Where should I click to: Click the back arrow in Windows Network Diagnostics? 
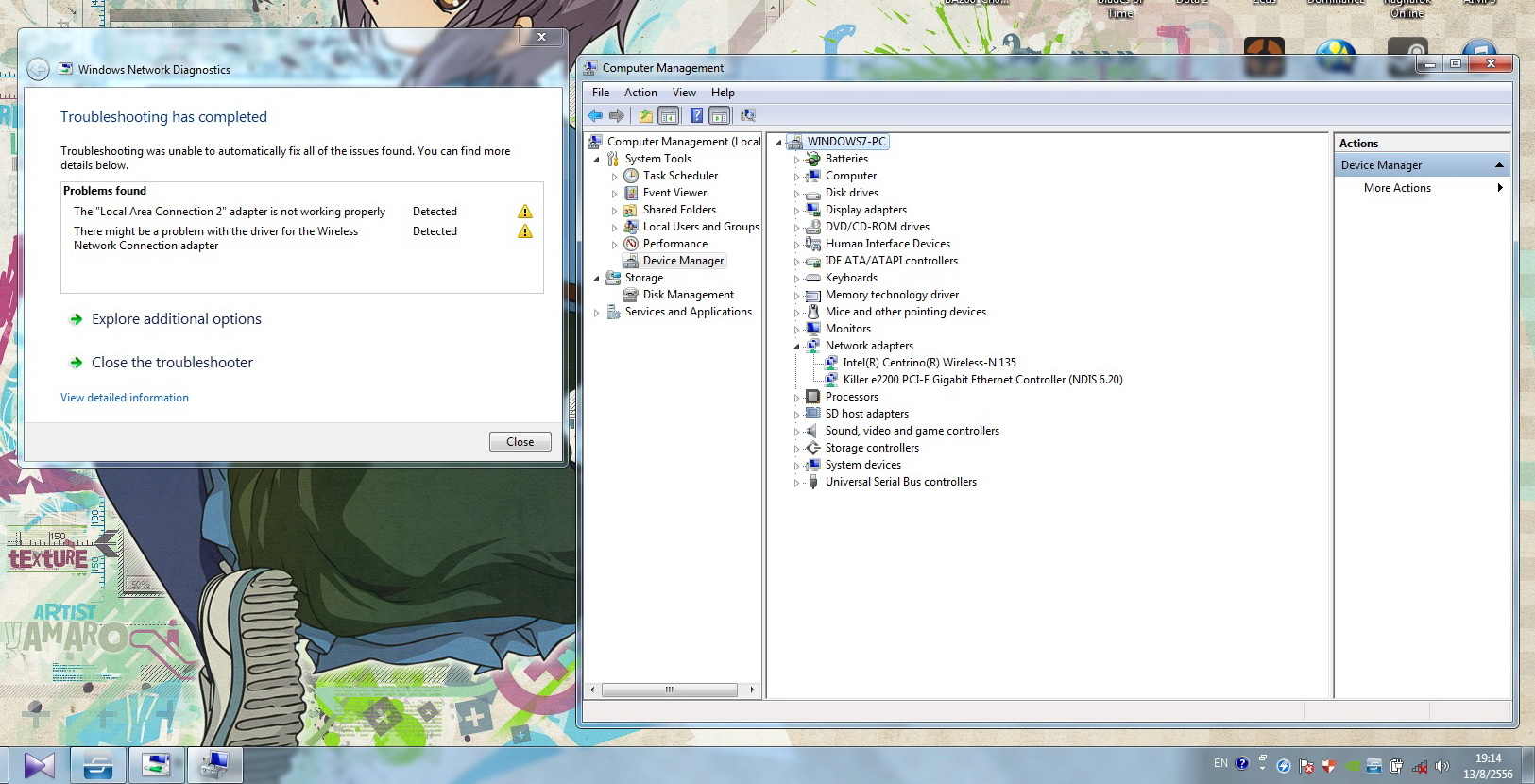point(38,69)
